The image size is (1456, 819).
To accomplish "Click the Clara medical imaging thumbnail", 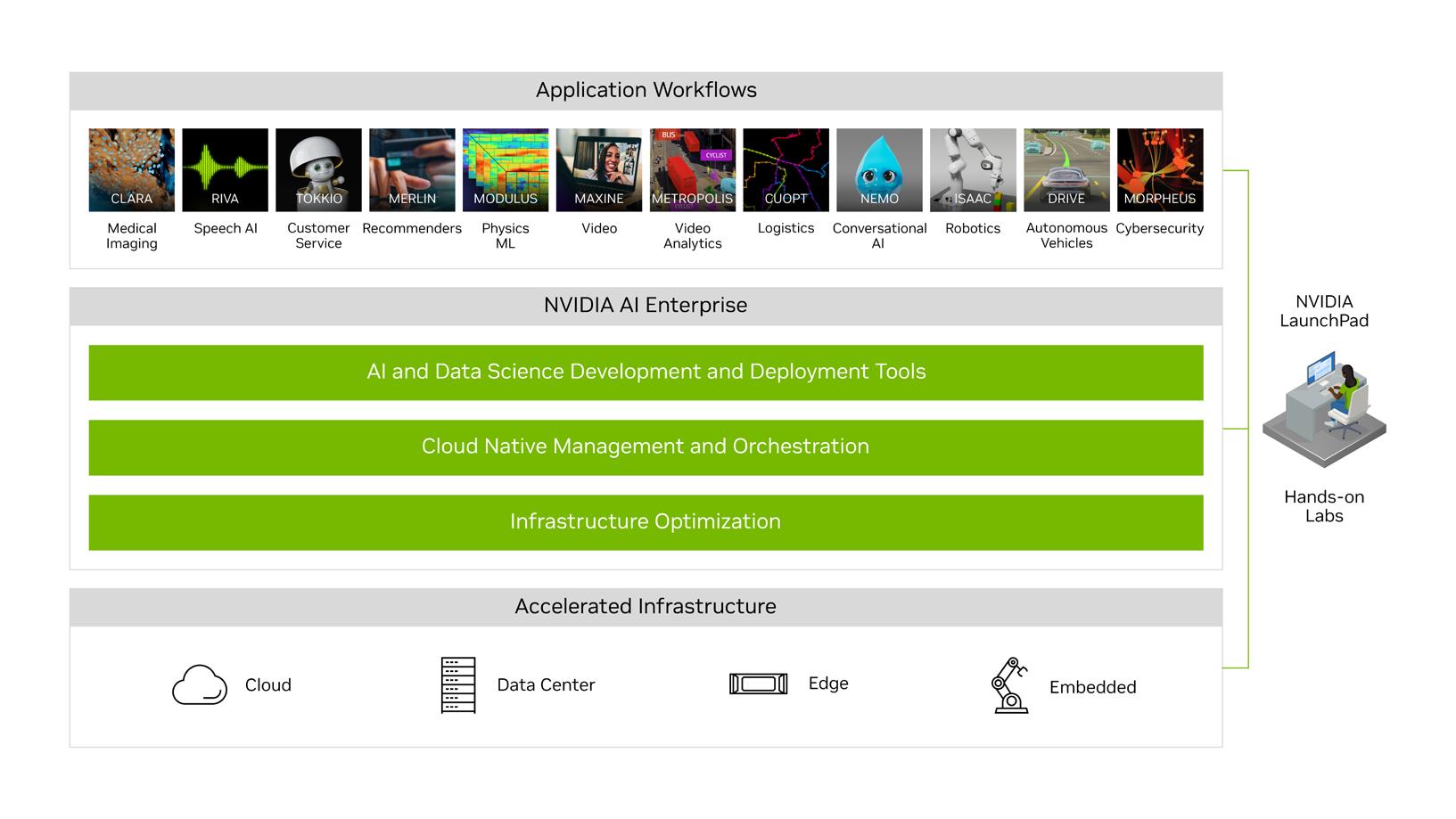I will pos(131,170).
